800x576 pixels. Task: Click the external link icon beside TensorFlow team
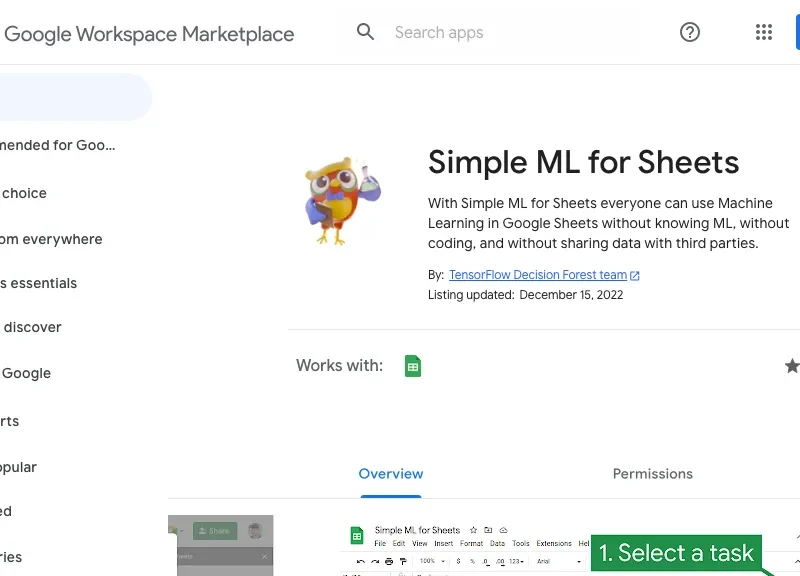pos(634,274)
